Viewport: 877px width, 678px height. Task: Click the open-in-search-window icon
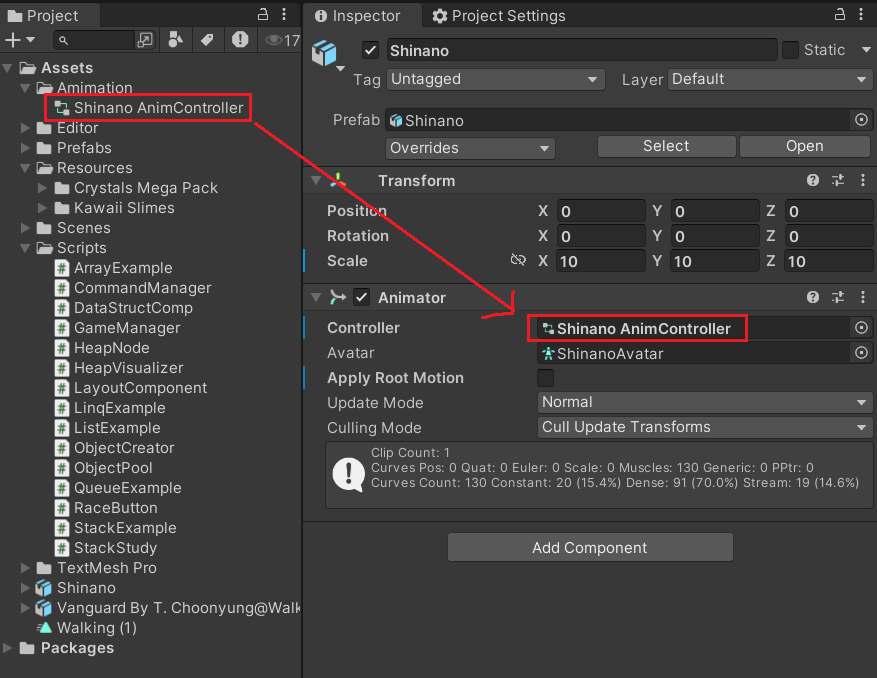pos(145,40)
